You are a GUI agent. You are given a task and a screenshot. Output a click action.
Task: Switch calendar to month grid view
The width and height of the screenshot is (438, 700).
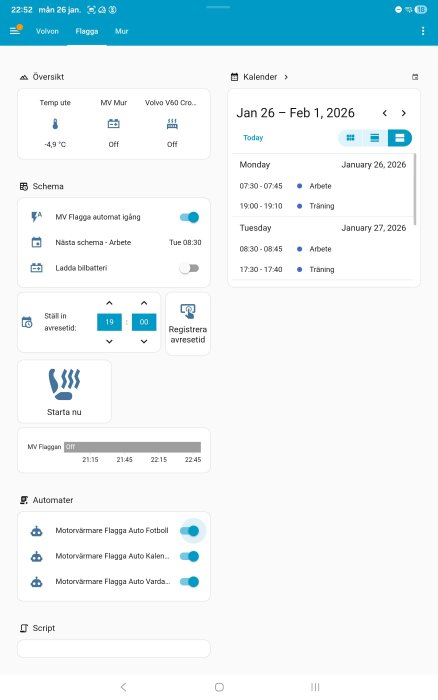click(x=350, y=138)
